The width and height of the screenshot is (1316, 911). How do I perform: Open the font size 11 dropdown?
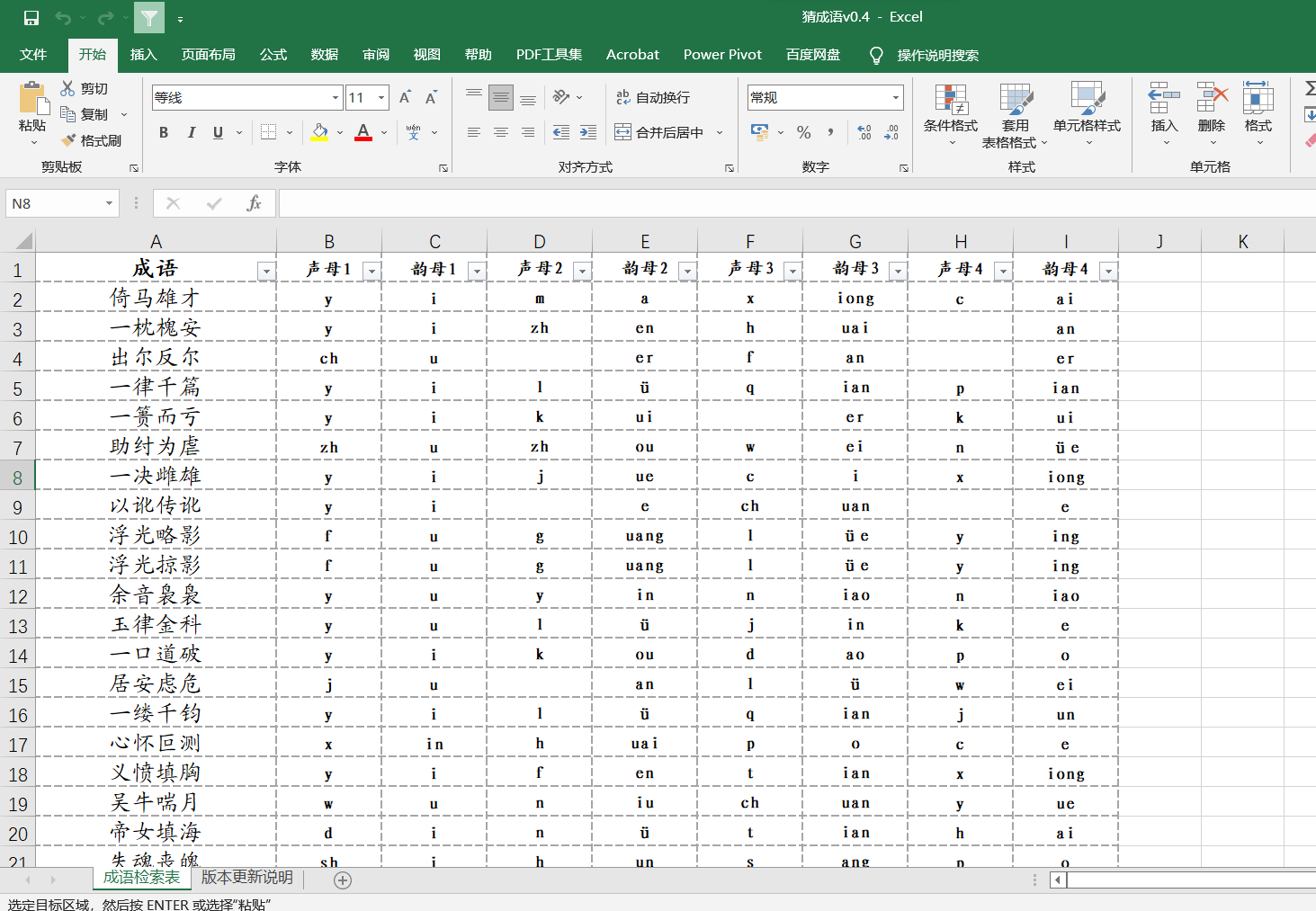(x=382, y=97)
